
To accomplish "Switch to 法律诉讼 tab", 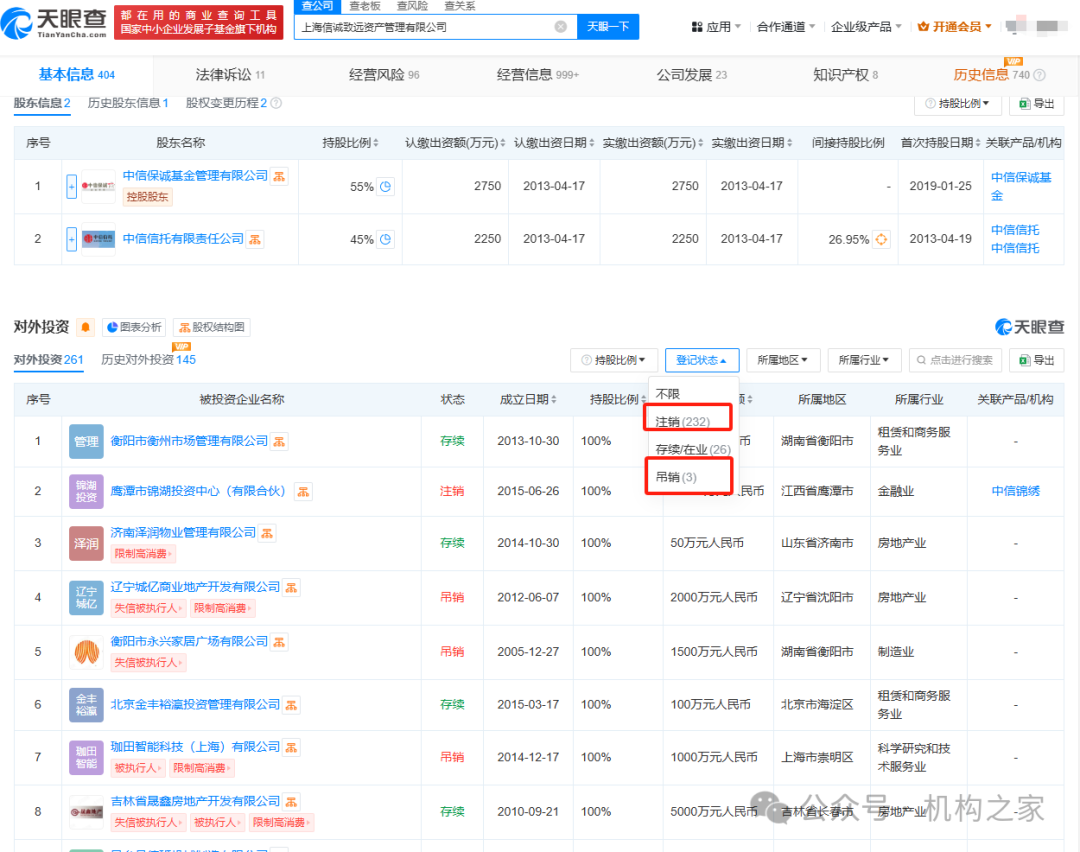I will [x=230, y=75].
